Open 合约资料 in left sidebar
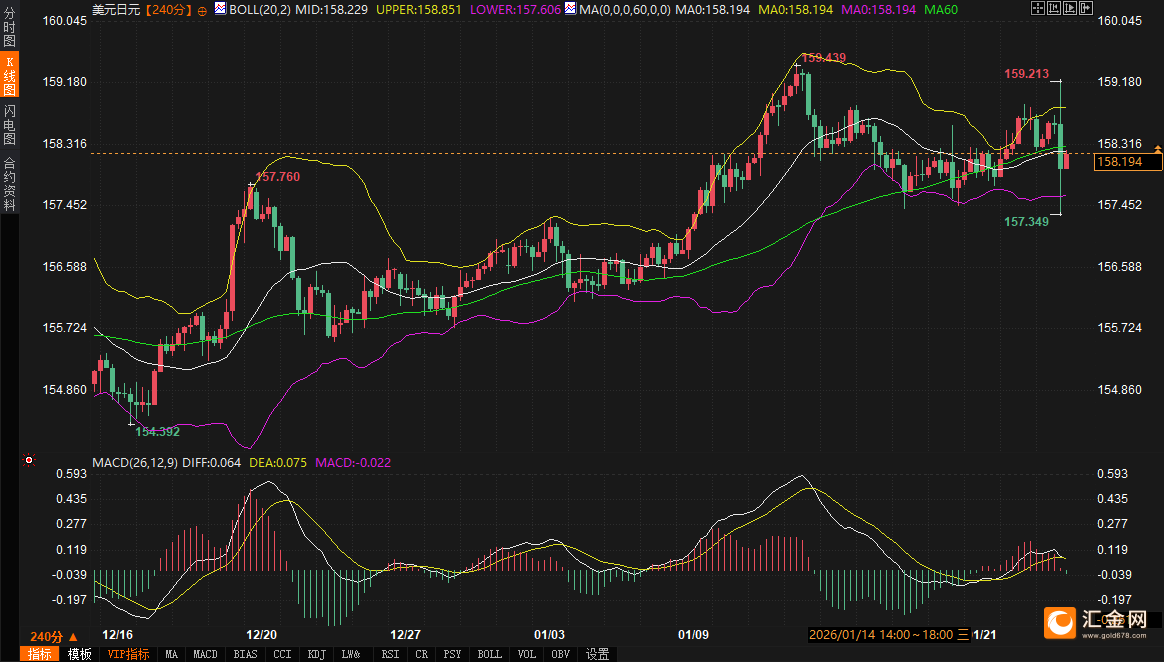 point(10,184)
